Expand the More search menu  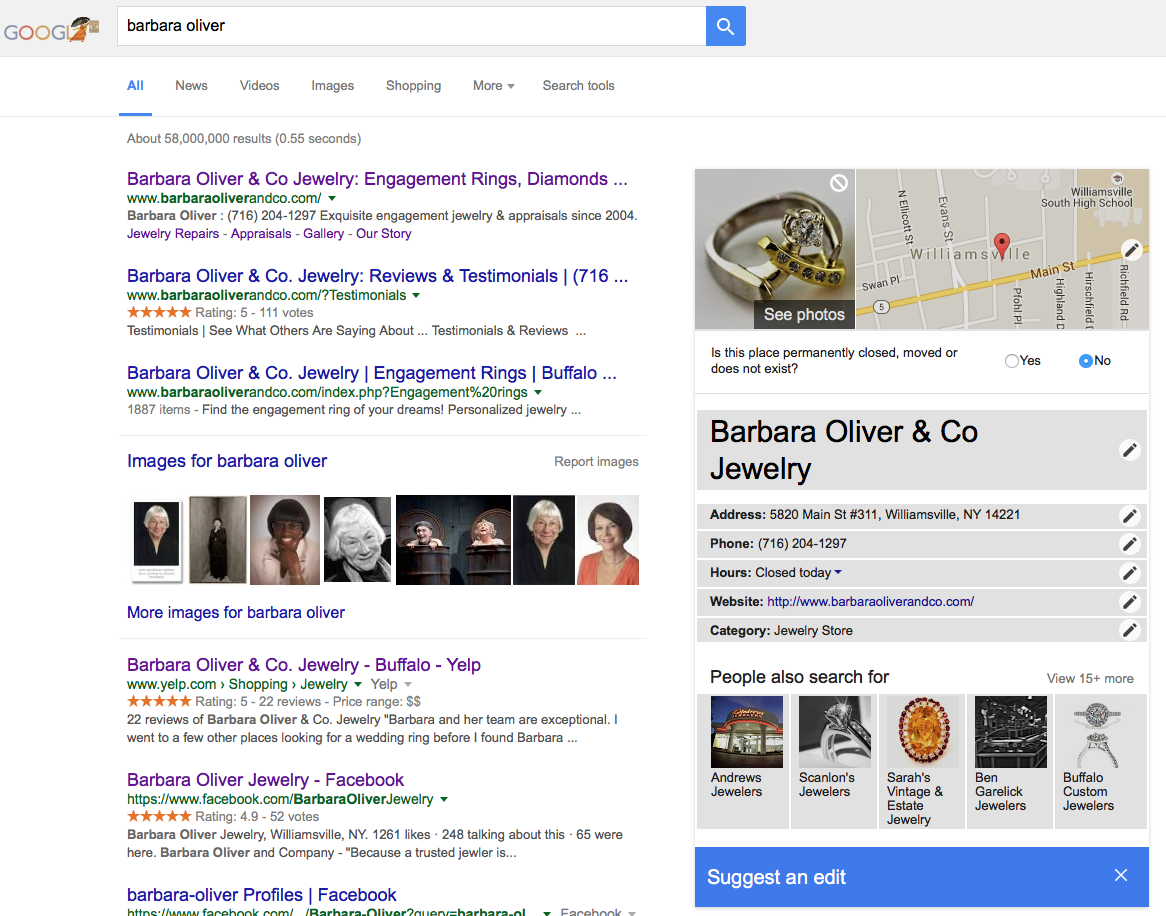pyautogui.click(x=493, y=86)
